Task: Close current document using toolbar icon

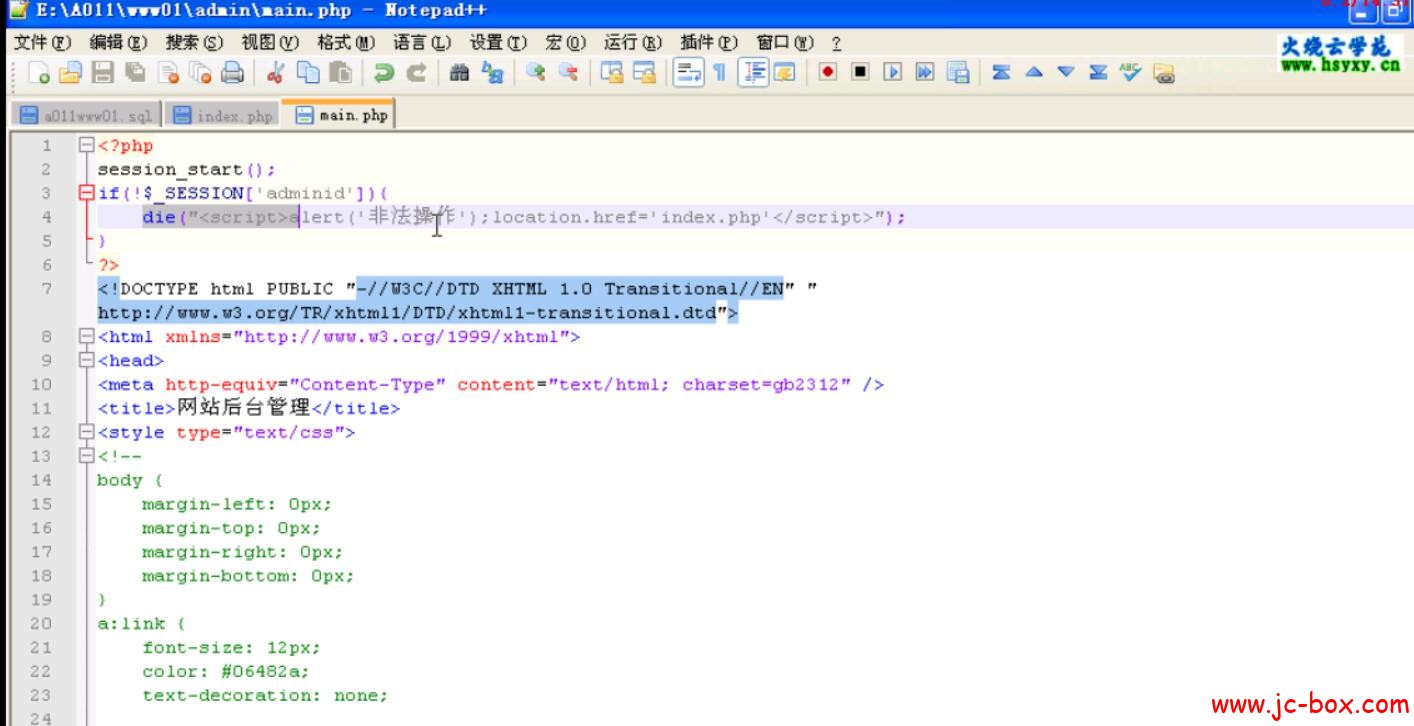Action: (168, 73)
